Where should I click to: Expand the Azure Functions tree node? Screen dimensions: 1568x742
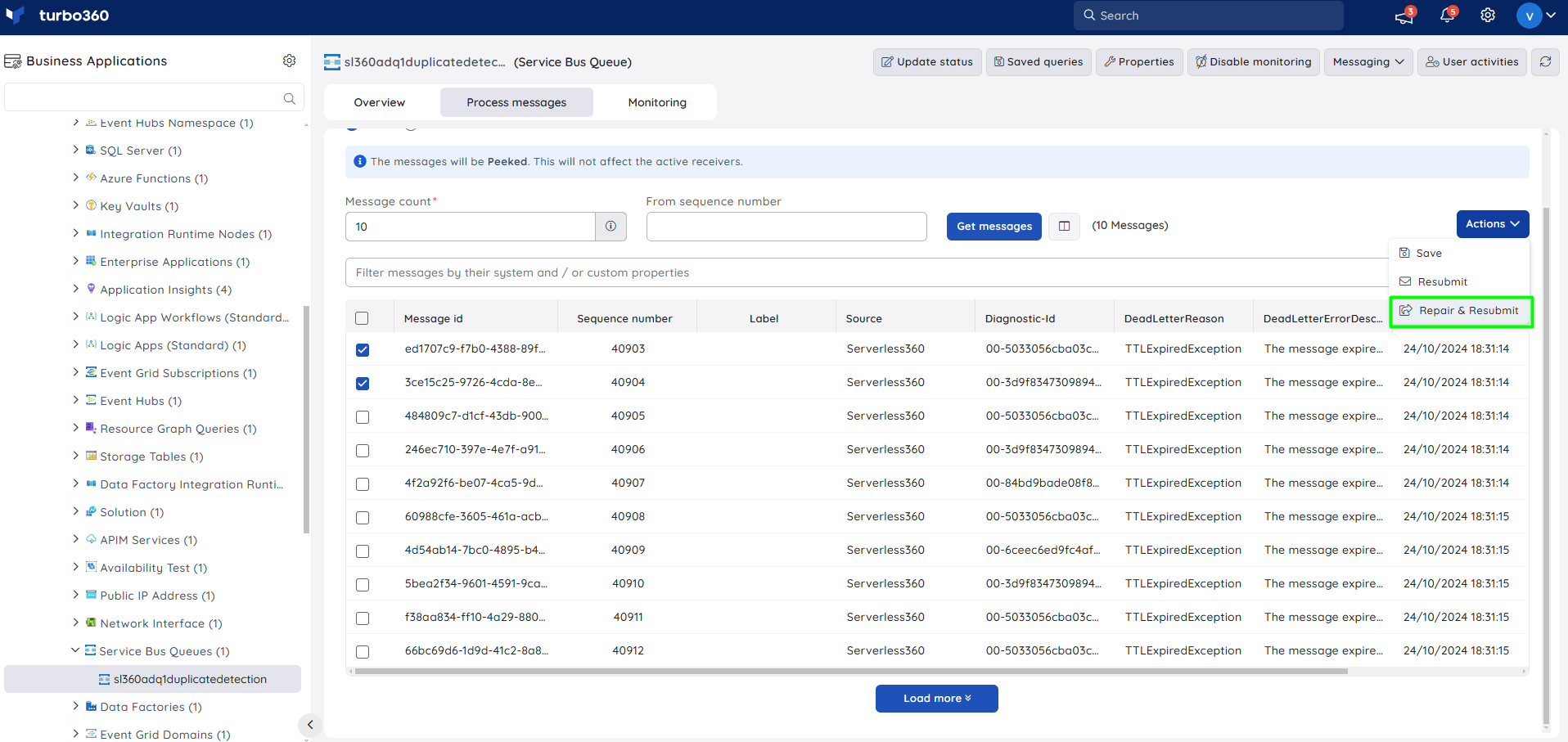click(75, 178)
